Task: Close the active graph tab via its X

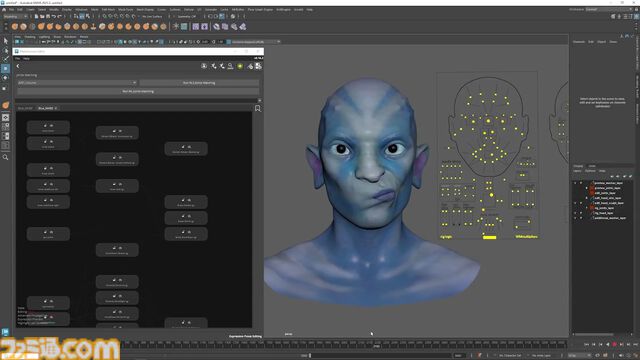Action: click(56, 108)
